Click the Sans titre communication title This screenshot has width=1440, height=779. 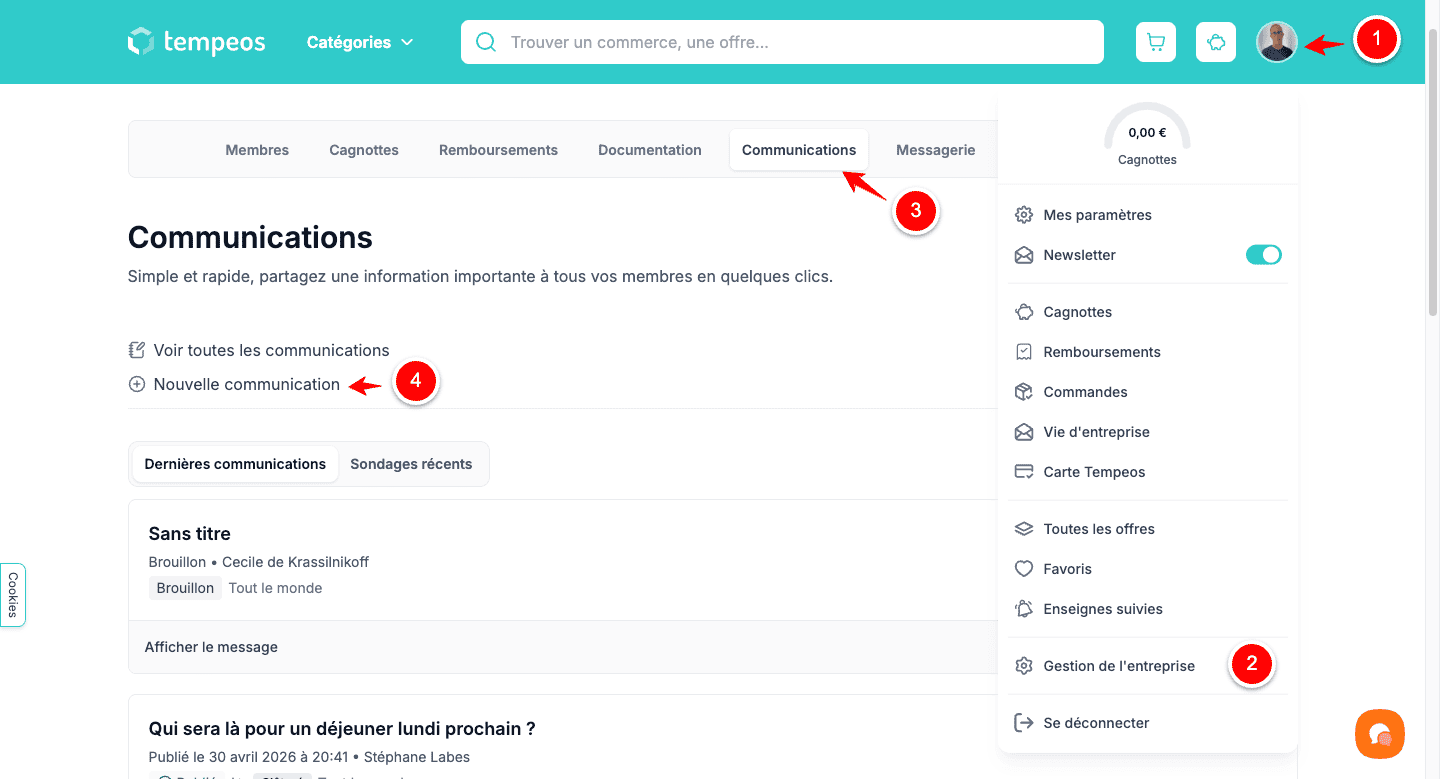[189, 534]
